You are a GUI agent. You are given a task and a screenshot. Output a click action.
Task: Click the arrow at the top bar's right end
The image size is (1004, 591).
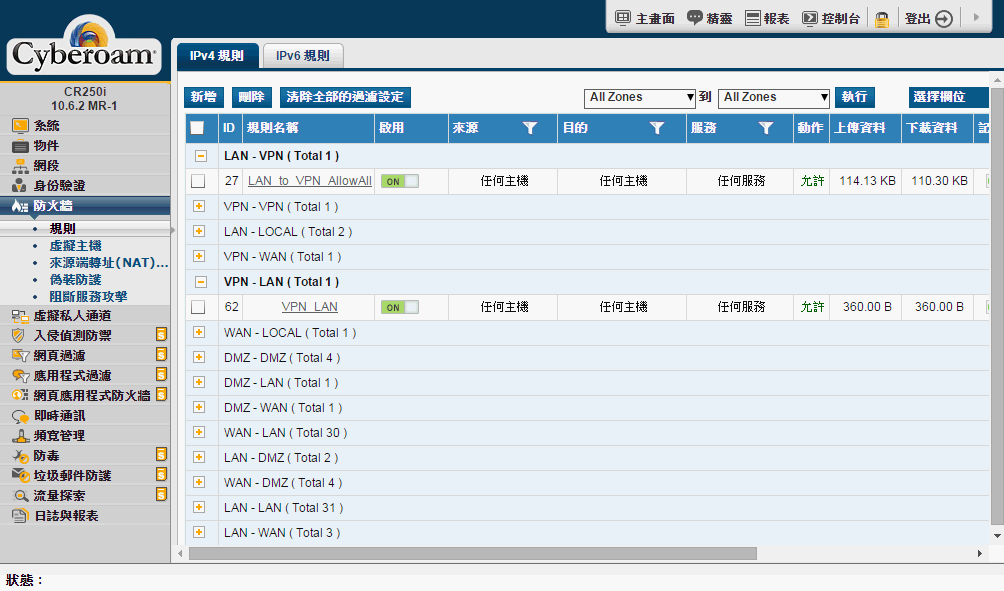(976, 17)
